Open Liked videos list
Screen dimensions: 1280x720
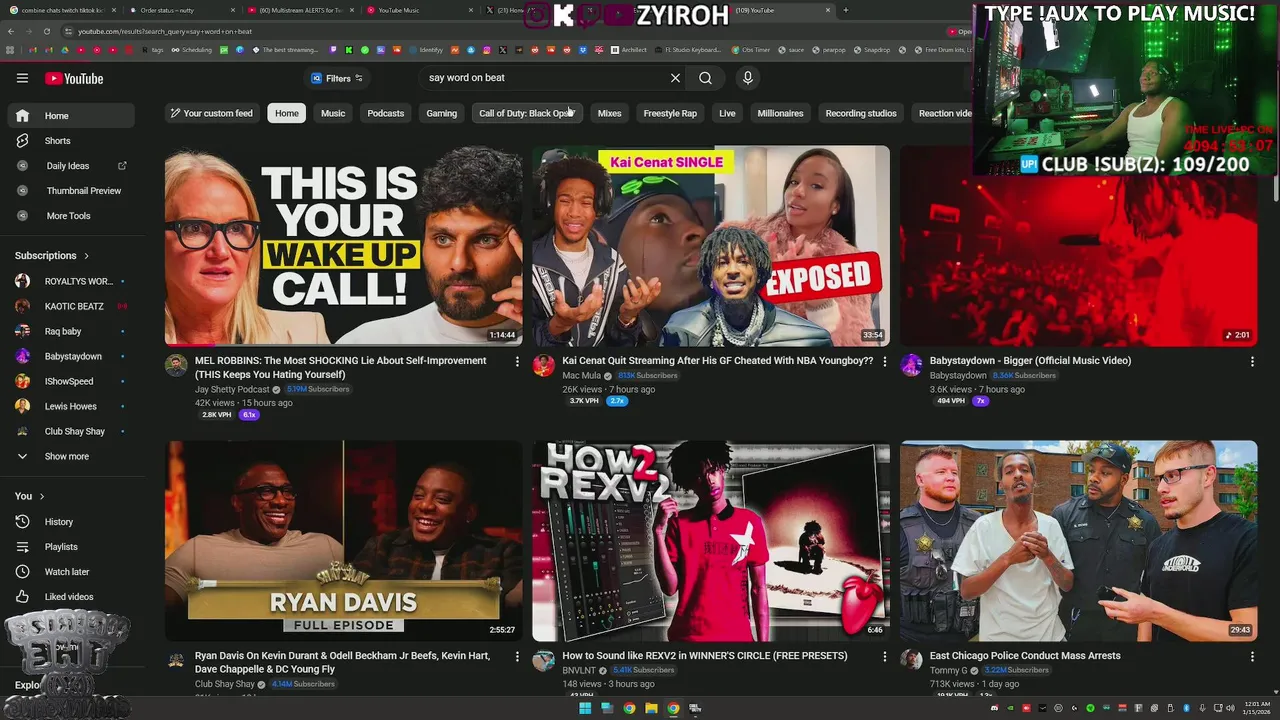tap(70, 597)
